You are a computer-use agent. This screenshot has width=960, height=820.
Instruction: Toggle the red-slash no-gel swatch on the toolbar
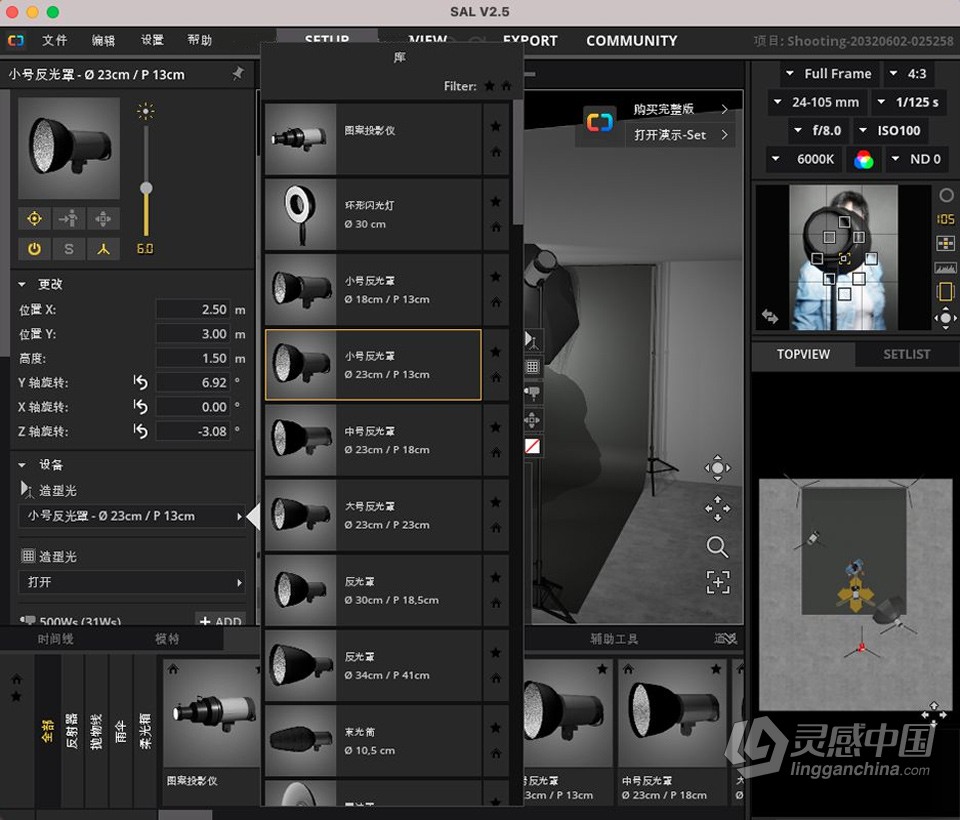tap(532, 447)
